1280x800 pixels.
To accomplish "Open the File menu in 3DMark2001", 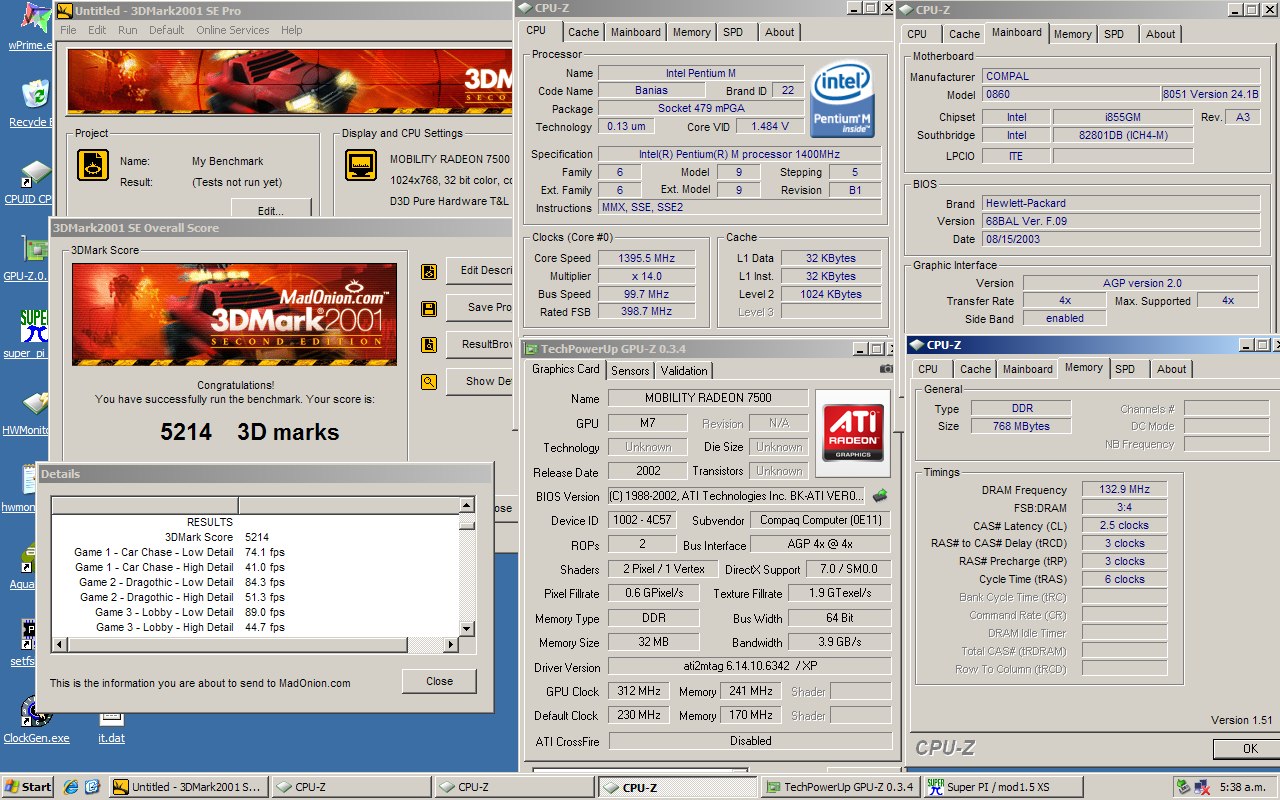I will [68, 30].
